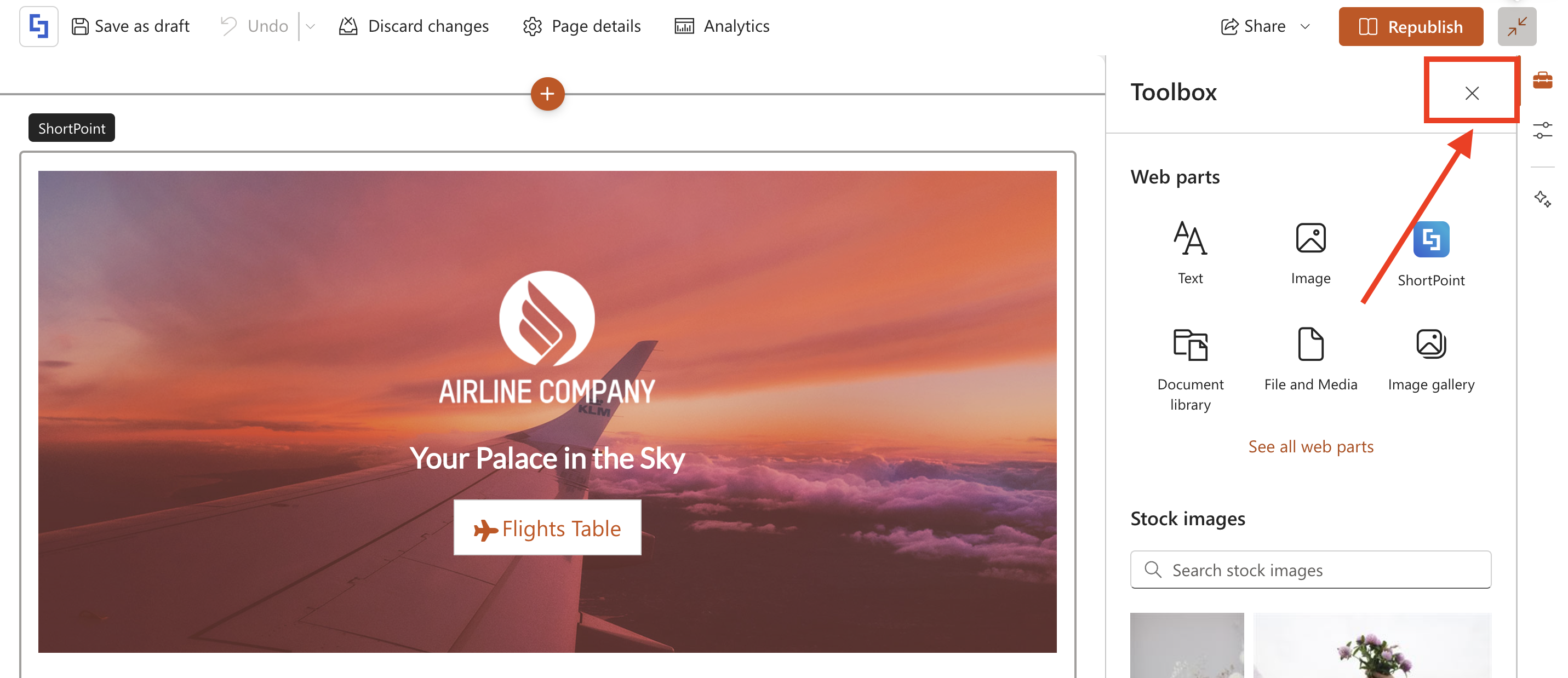Click the ShortPoint logo icon in toolbar

38,27
